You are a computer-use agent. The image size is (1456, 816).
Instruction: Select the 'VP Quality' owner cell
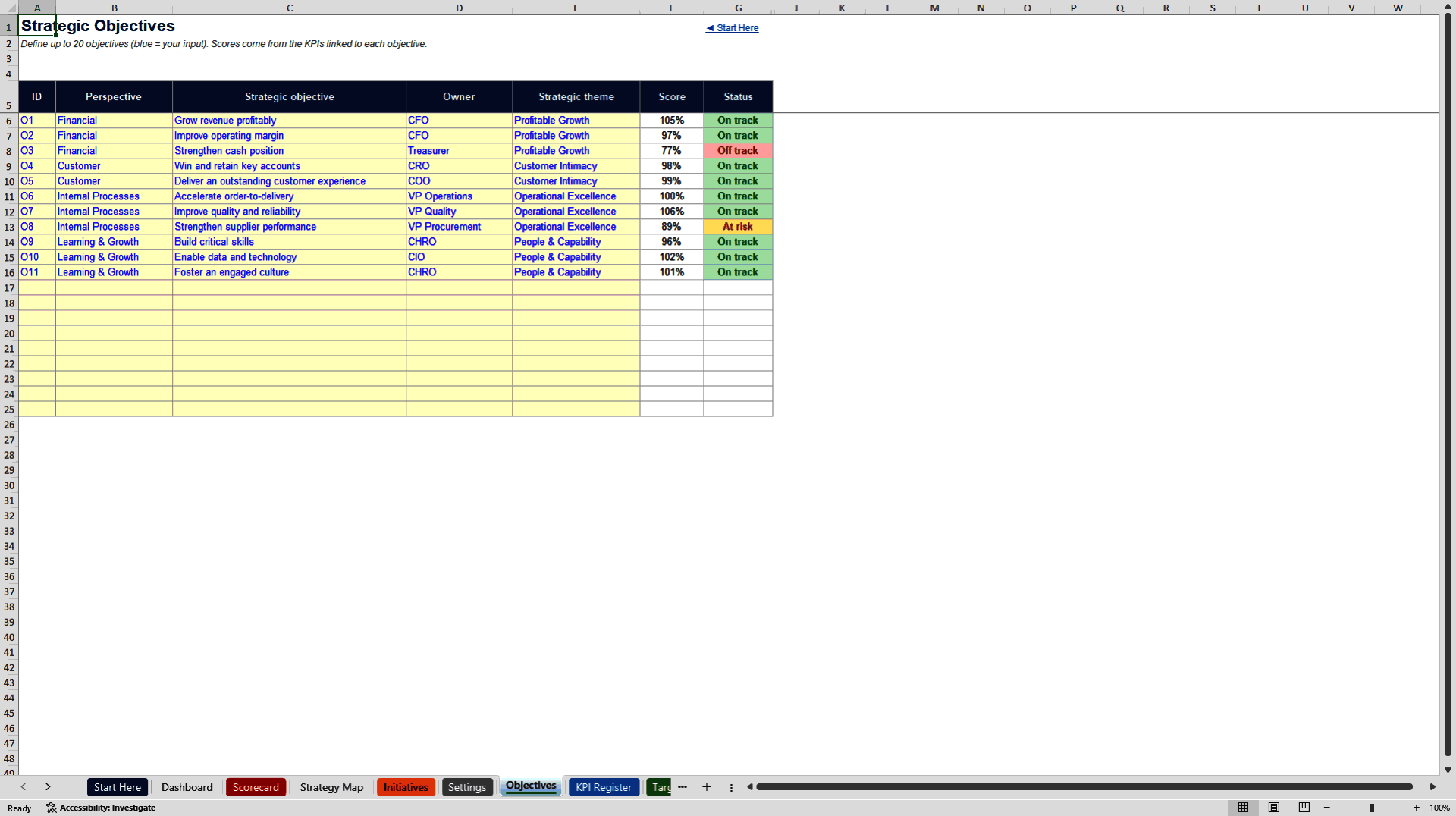(x=459, y=212)
